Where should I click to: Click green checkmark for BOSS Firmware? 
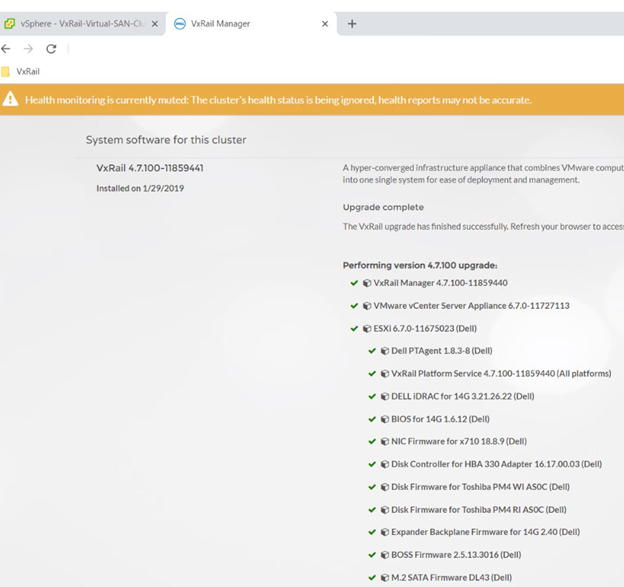(372, 555)
